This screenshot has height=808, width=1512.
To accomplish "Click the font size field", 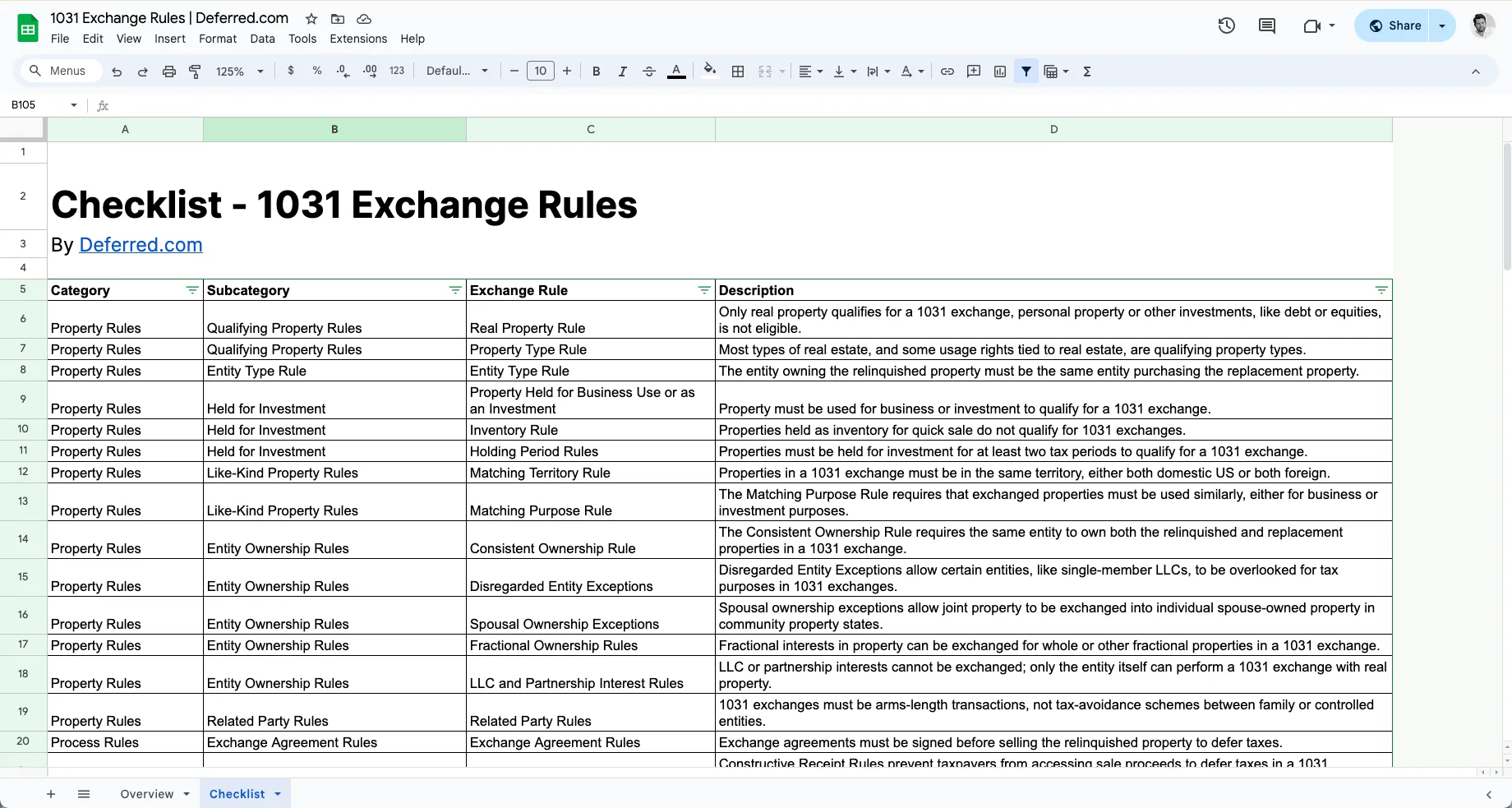I will point(541,72).
